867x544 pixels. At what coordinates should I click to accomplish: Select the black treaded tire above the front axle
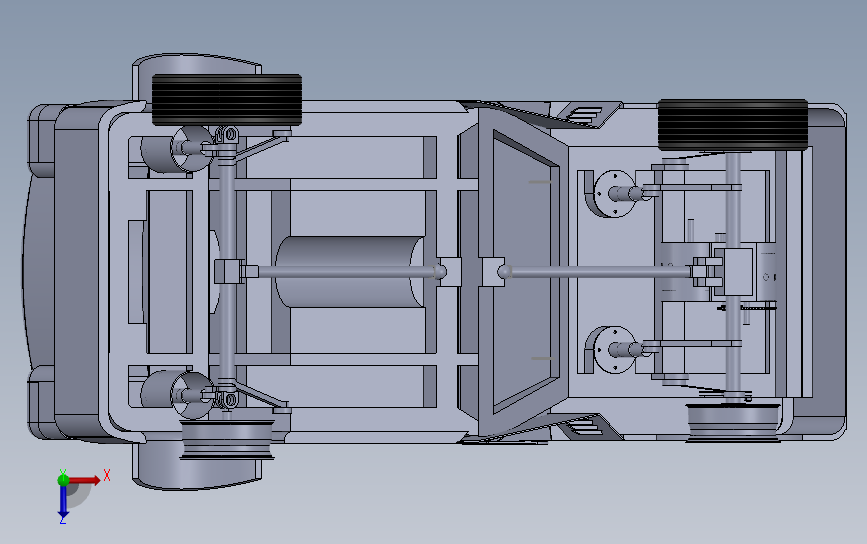coord(227,100)
